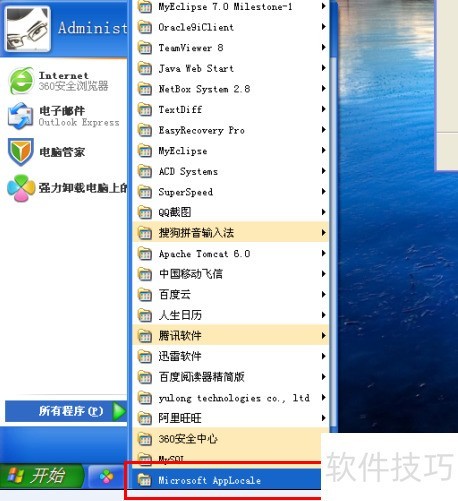
Task: Click folder icon next to 百度云
Action: coord(145,295)
